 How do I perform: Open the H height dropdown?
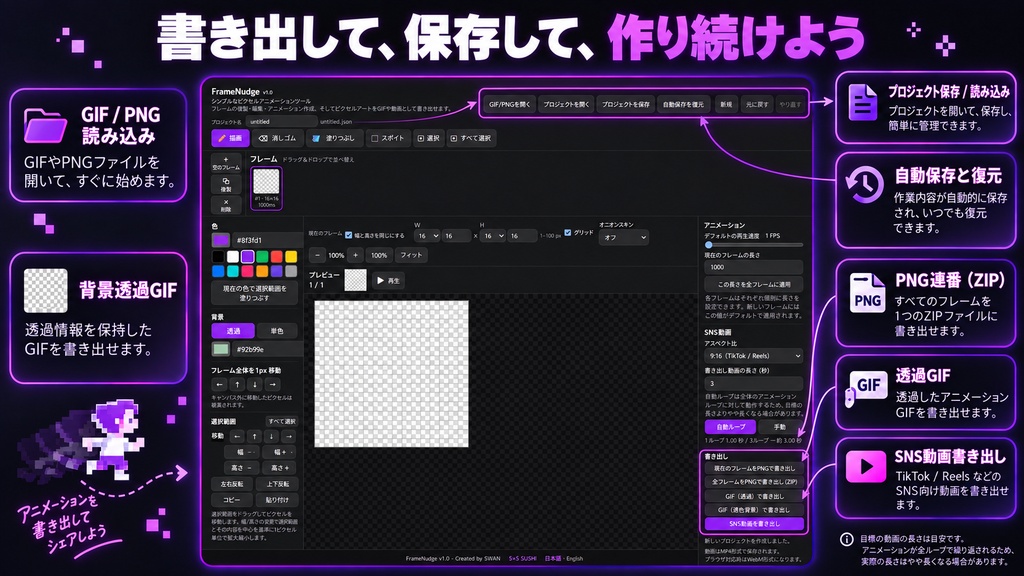pos(493,236)
